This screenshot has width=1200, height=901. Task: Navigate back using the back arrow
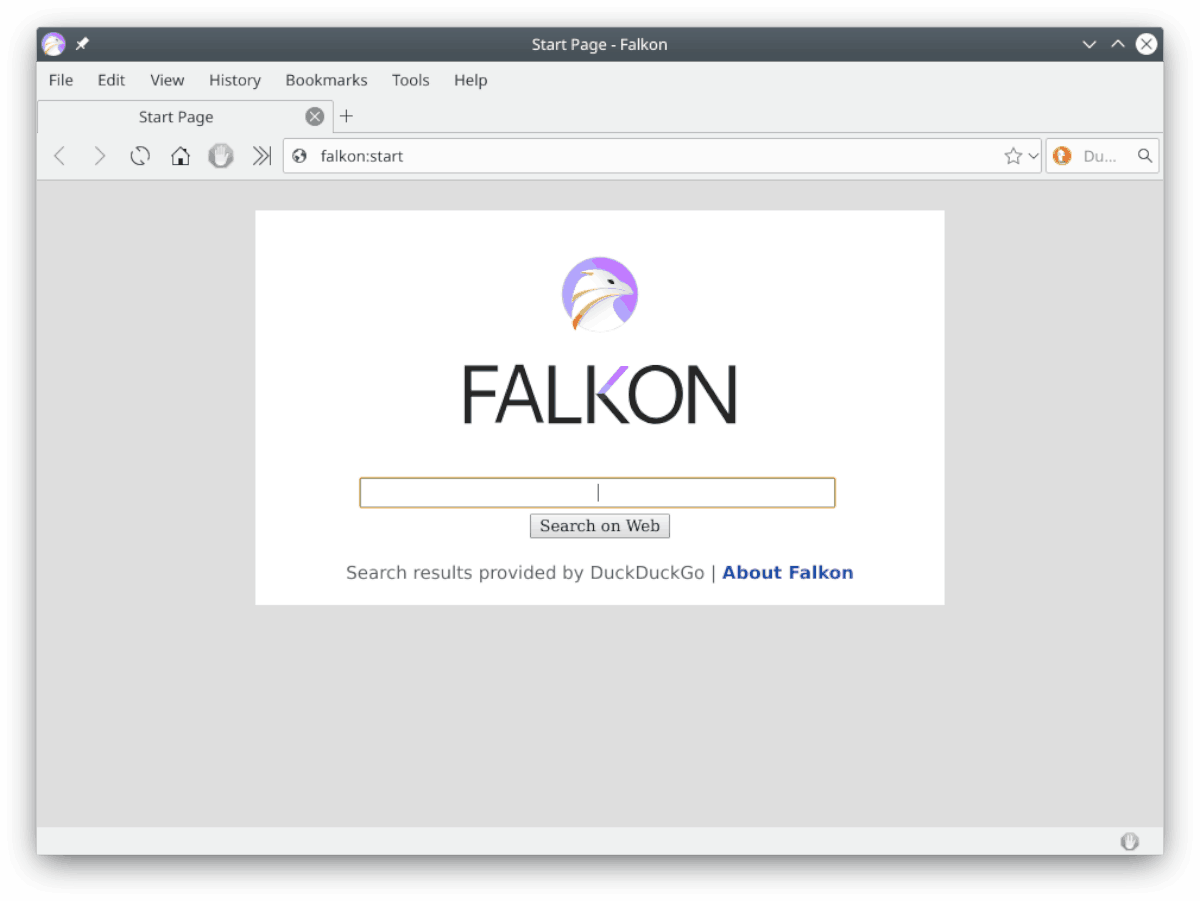pos(59,156)
